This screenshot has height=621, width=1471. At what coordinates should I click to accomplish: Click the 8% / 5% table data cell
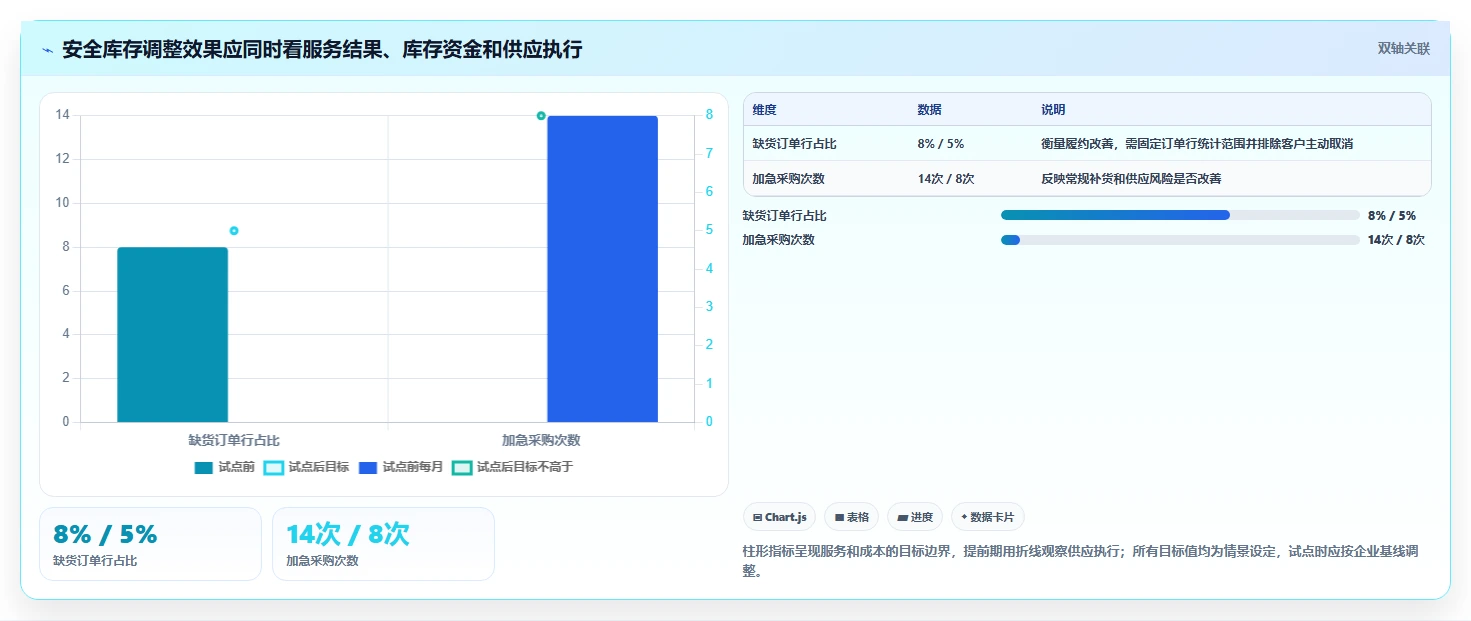(x=941, y=144)
